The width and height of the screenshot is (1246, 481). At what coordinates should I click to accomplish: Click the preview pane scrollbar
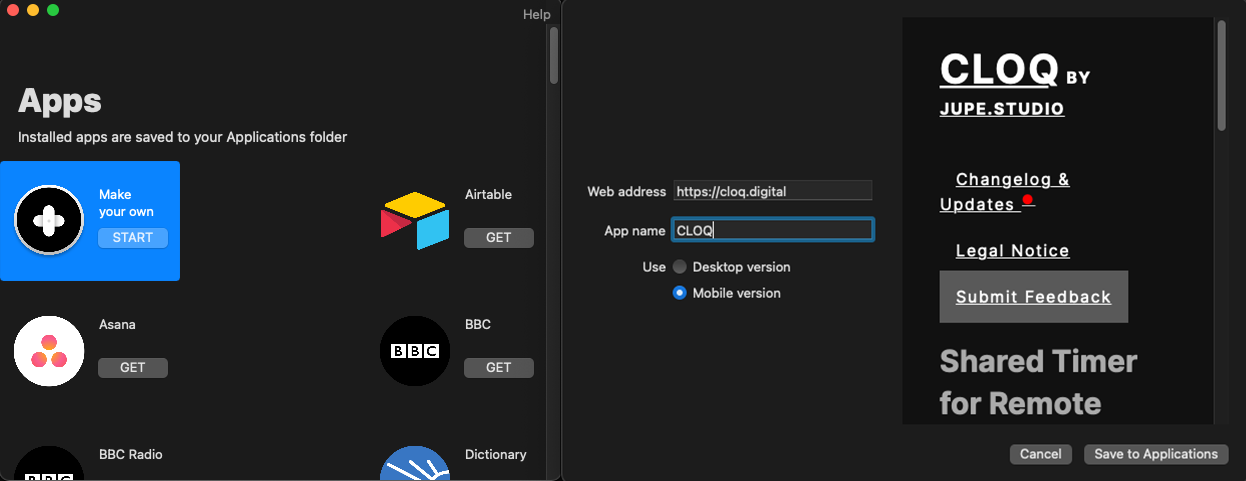pyautogui.click(x=1221, y=75)
